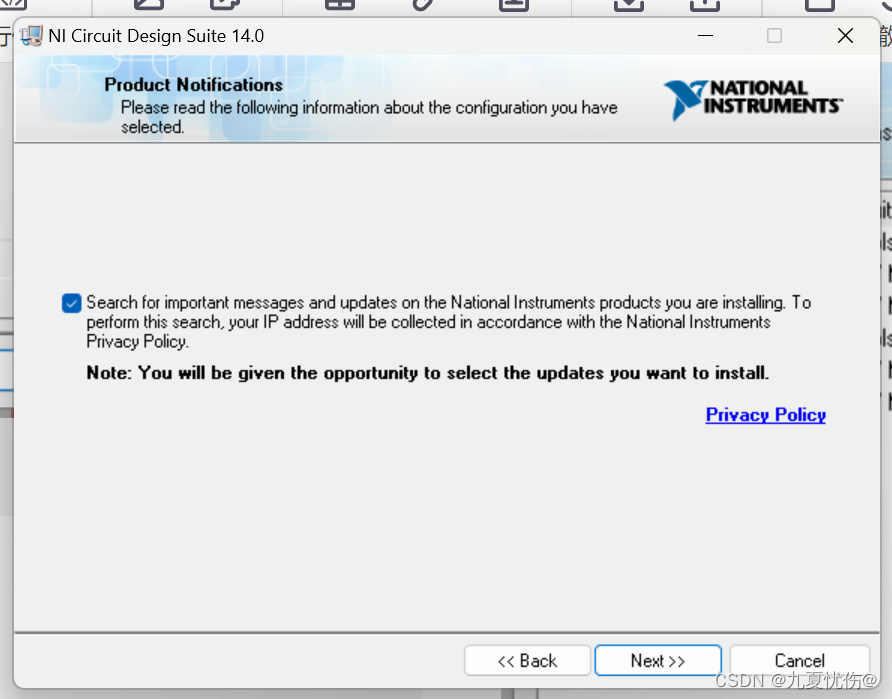The height and width of the screenshot is (699, 892).
Task: Click the Product Notifications heading
Action: 193,85
